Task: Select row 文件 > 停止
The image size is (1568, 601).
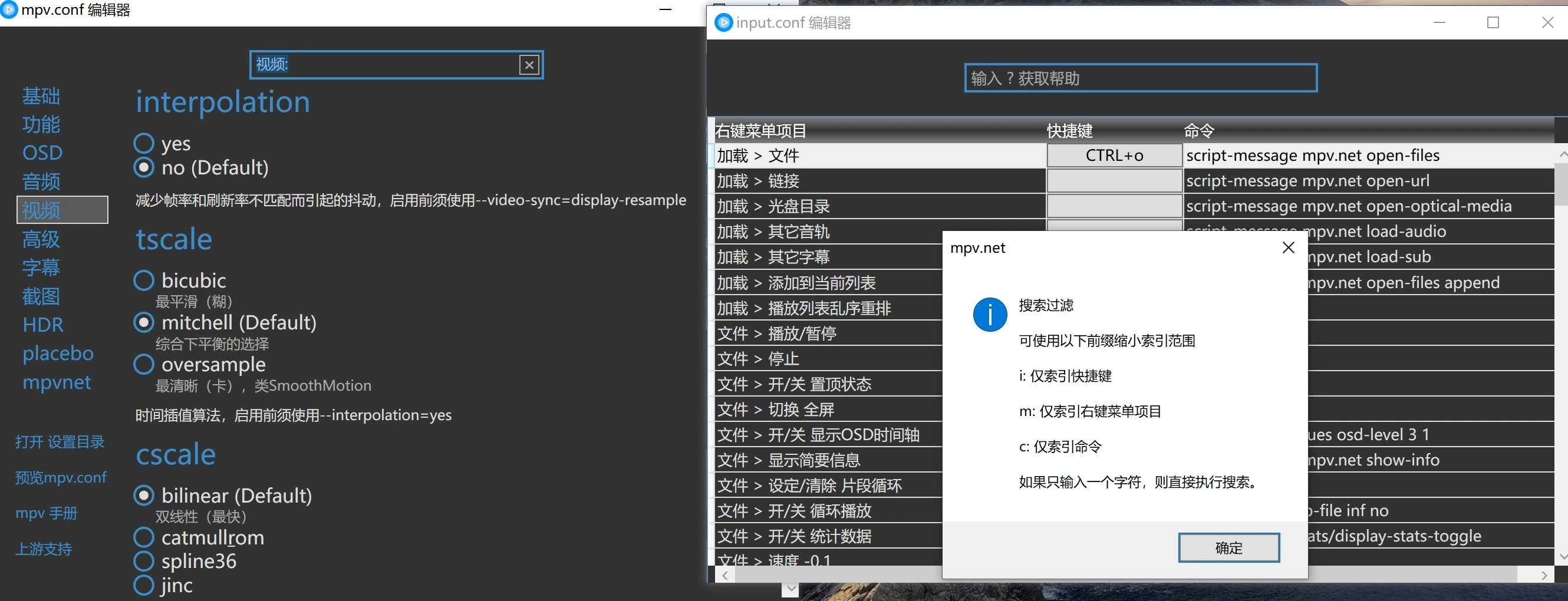Action: (828, 359)
